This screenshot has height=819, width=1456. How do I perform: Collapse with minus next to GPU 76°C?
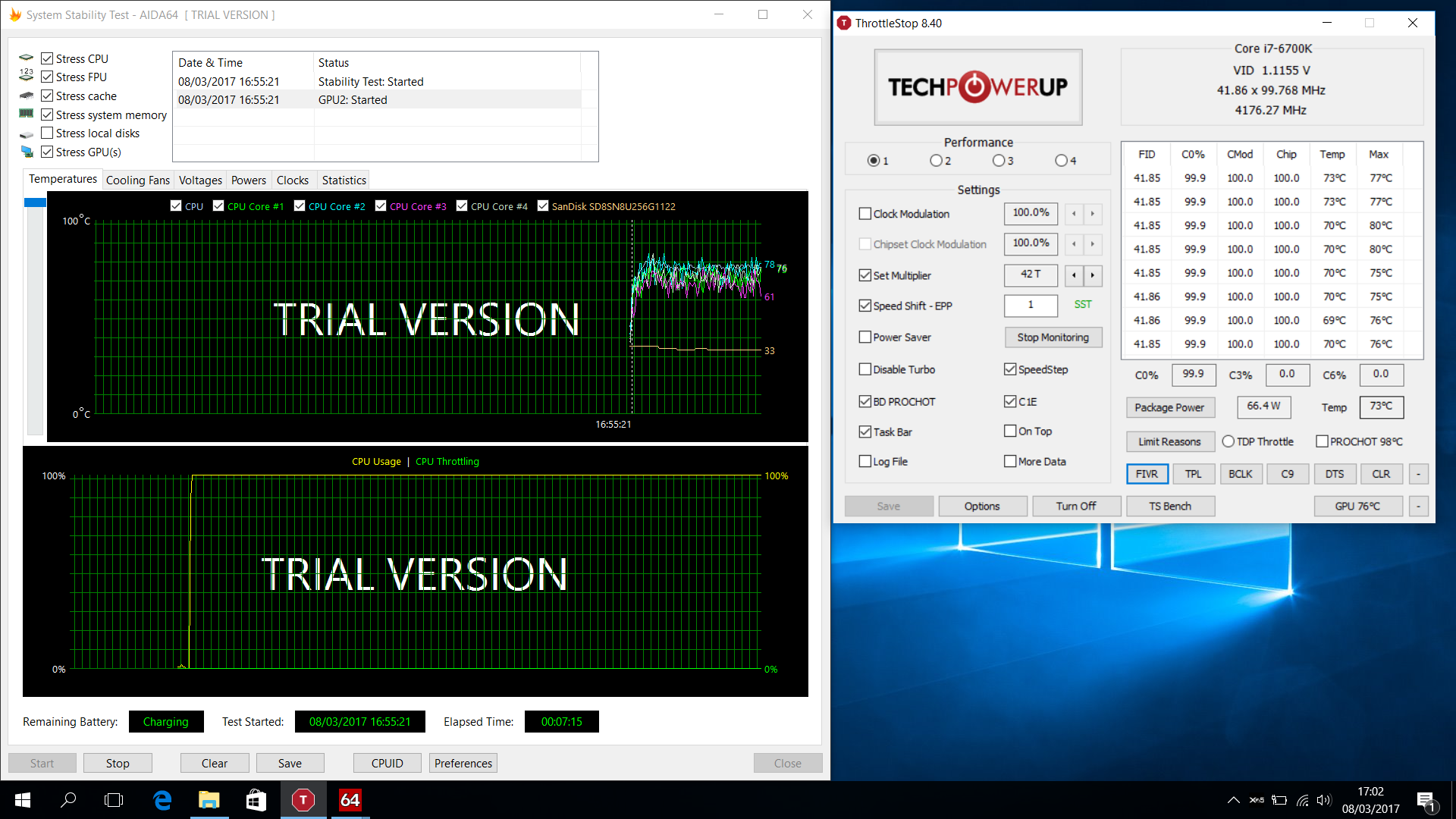click(x=1418, y=506)
